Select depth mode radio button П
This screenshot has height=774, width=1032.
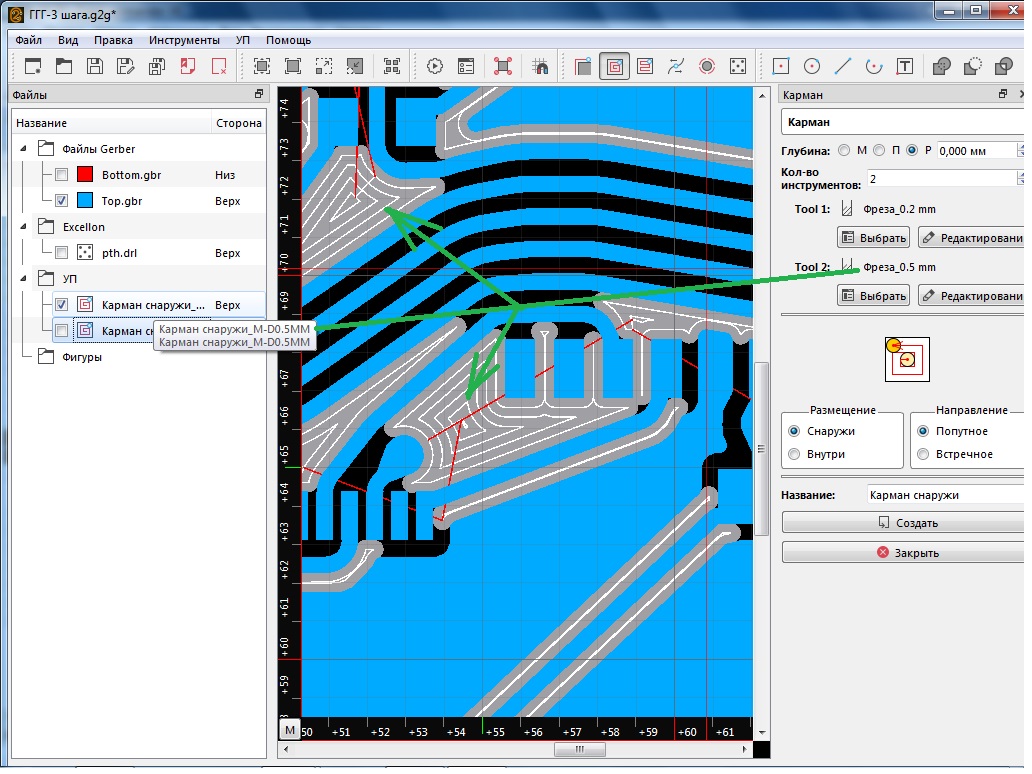879,151
